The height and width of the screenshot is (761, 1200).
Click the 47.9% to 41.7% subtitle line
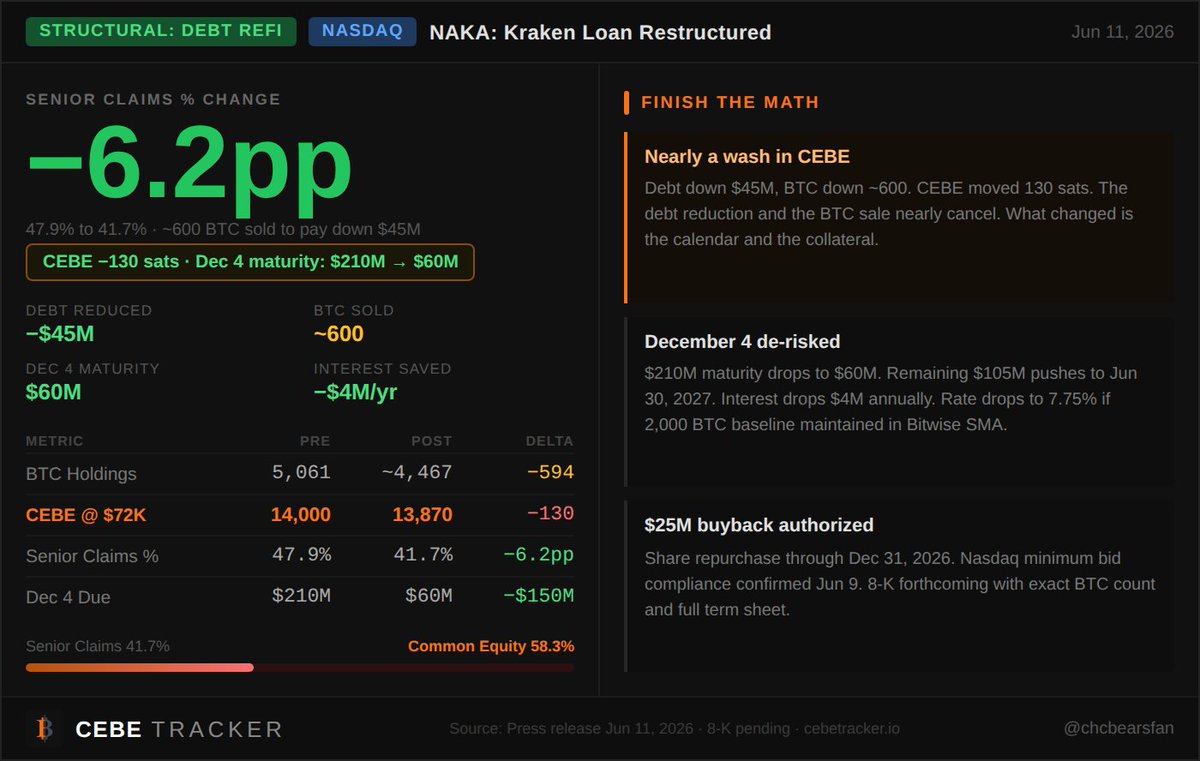pyautogui.click(x=223, y=229)
